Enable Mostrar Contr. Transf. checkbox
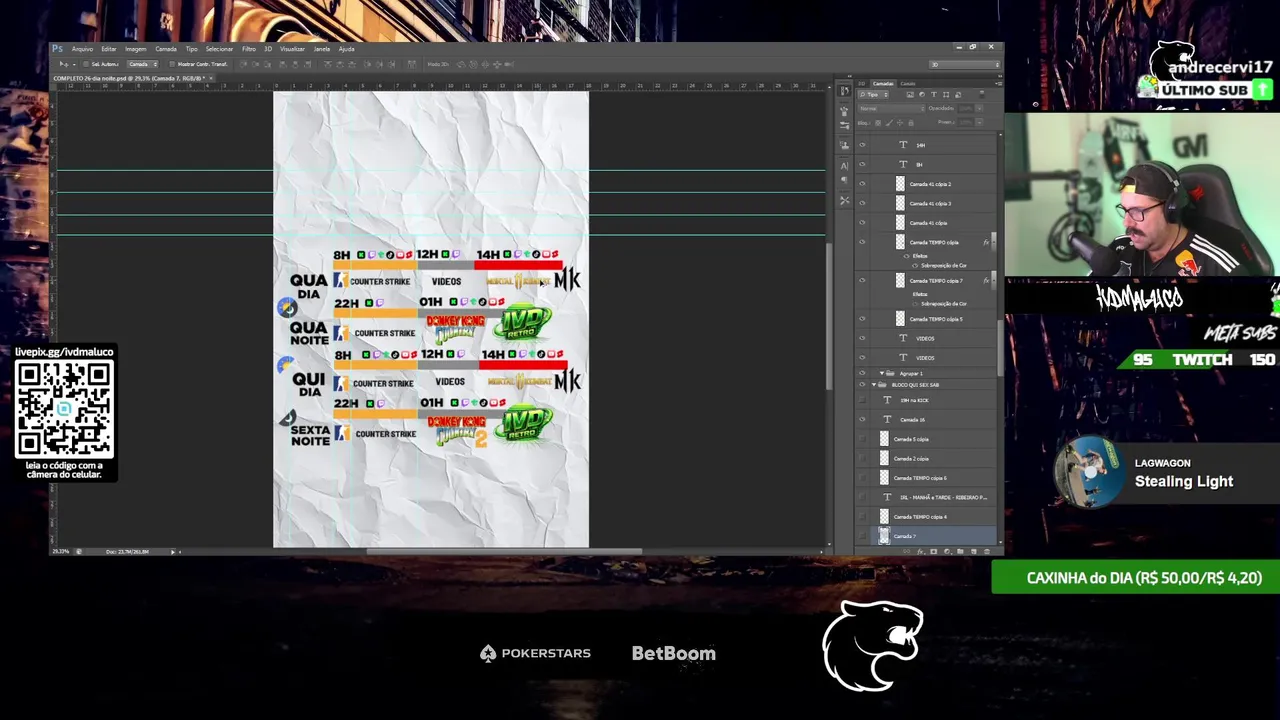 (x=172, y=64)
